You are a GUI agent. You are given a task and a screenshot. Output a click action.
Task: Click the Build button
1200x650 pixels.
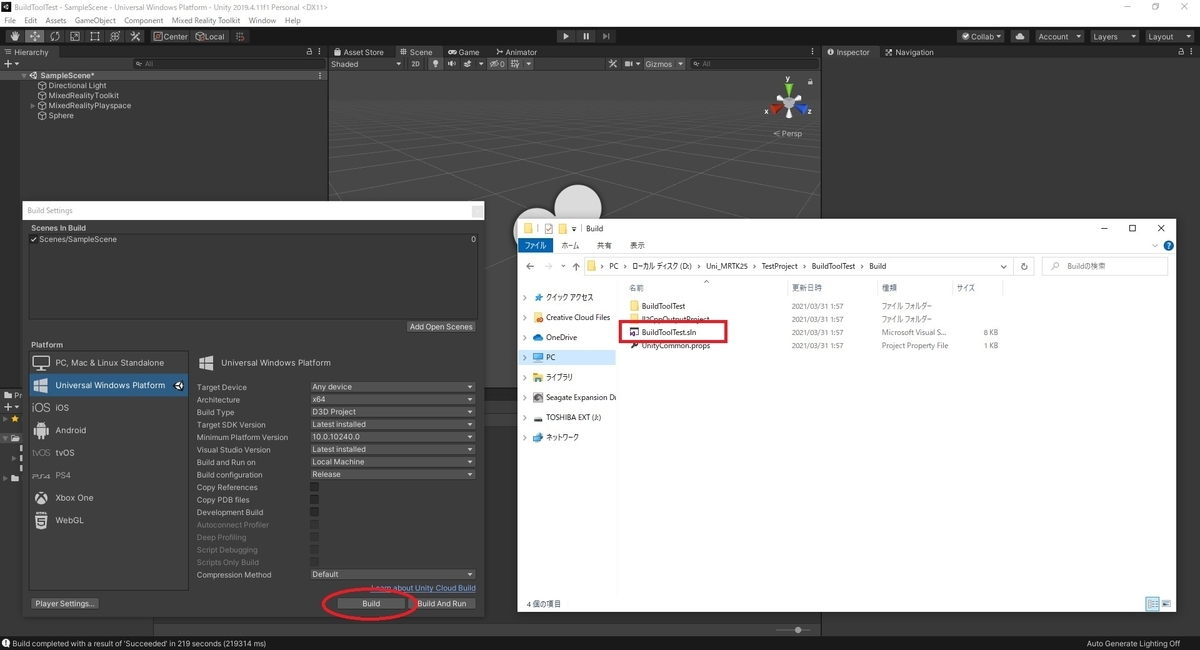371,604
